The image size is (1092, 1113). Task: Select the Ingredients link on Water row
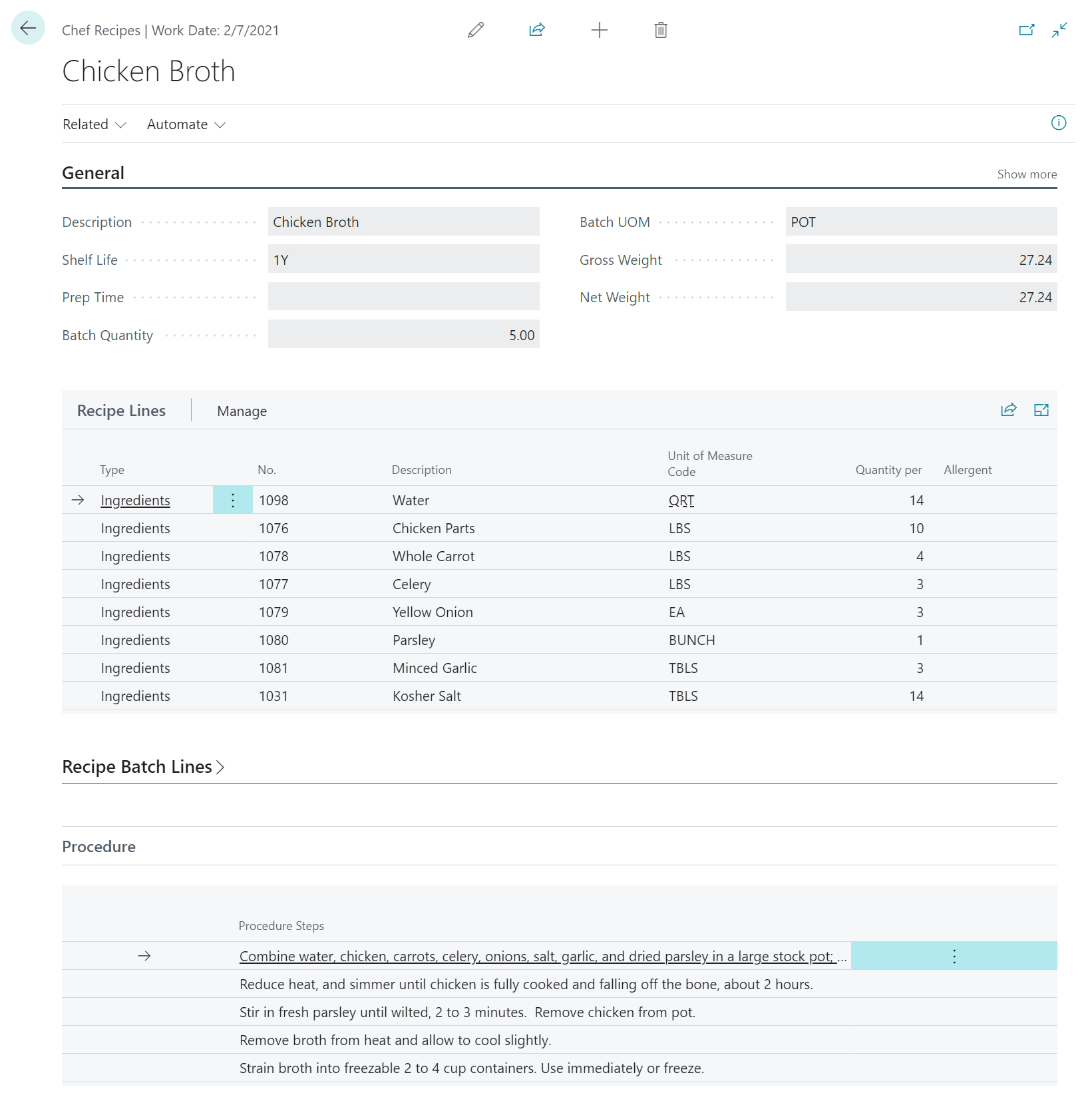[x=135, y=500]
